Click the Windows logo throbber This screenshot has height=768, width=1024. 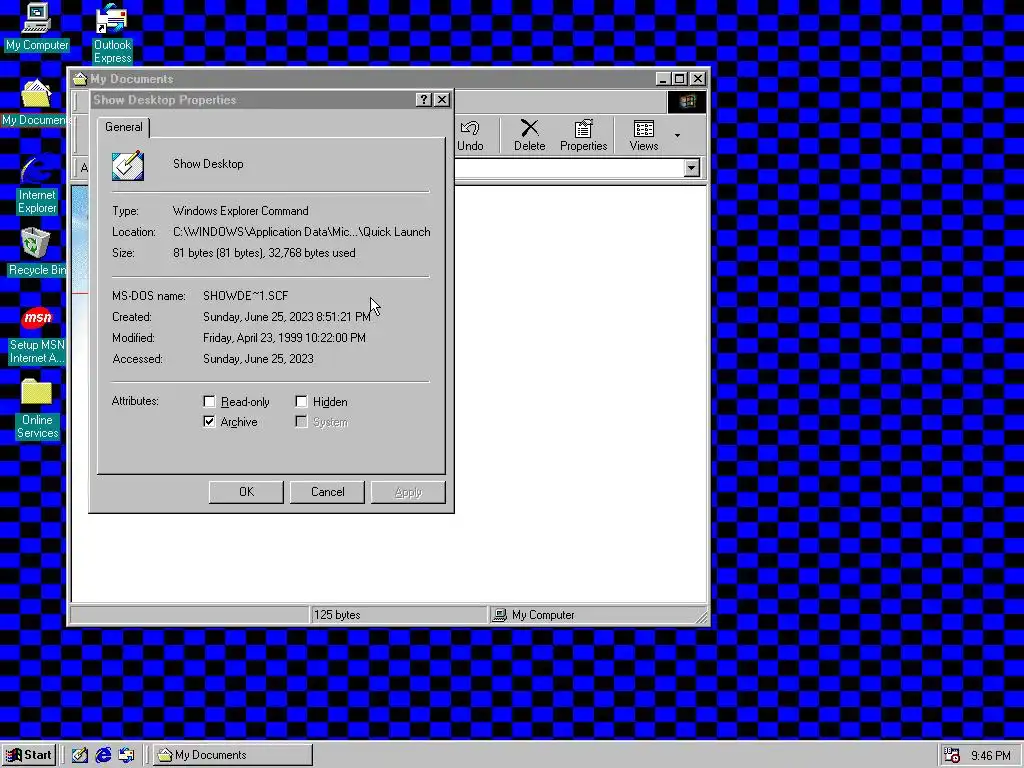(x=686, y=102)
